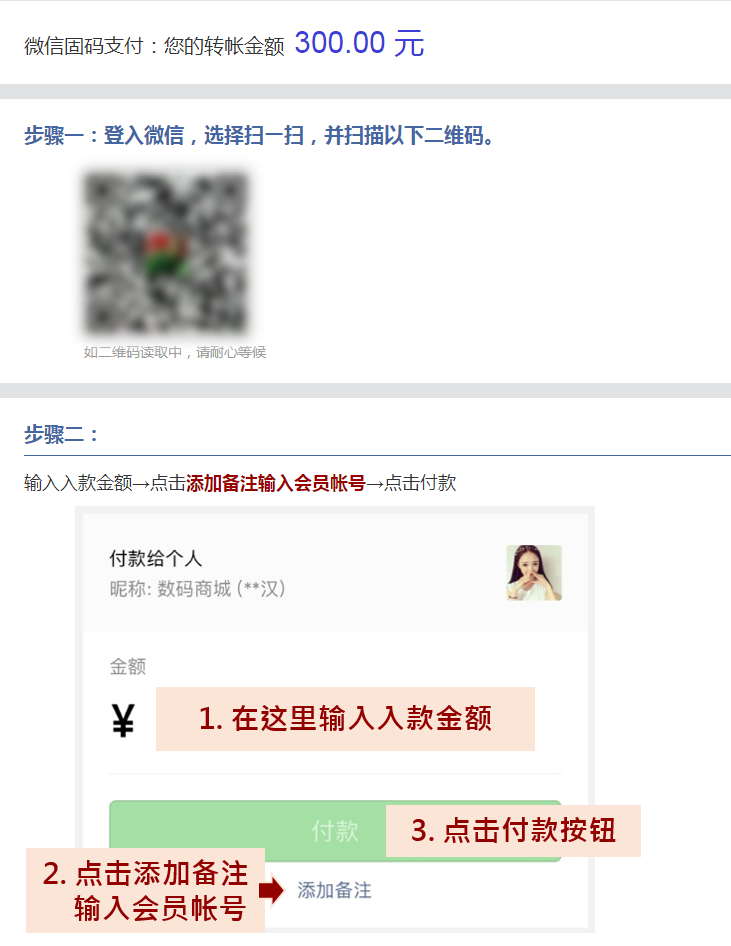Click the QR loading hint text
The width and height of the screenshot is (731, 946).
pos(175,352)
